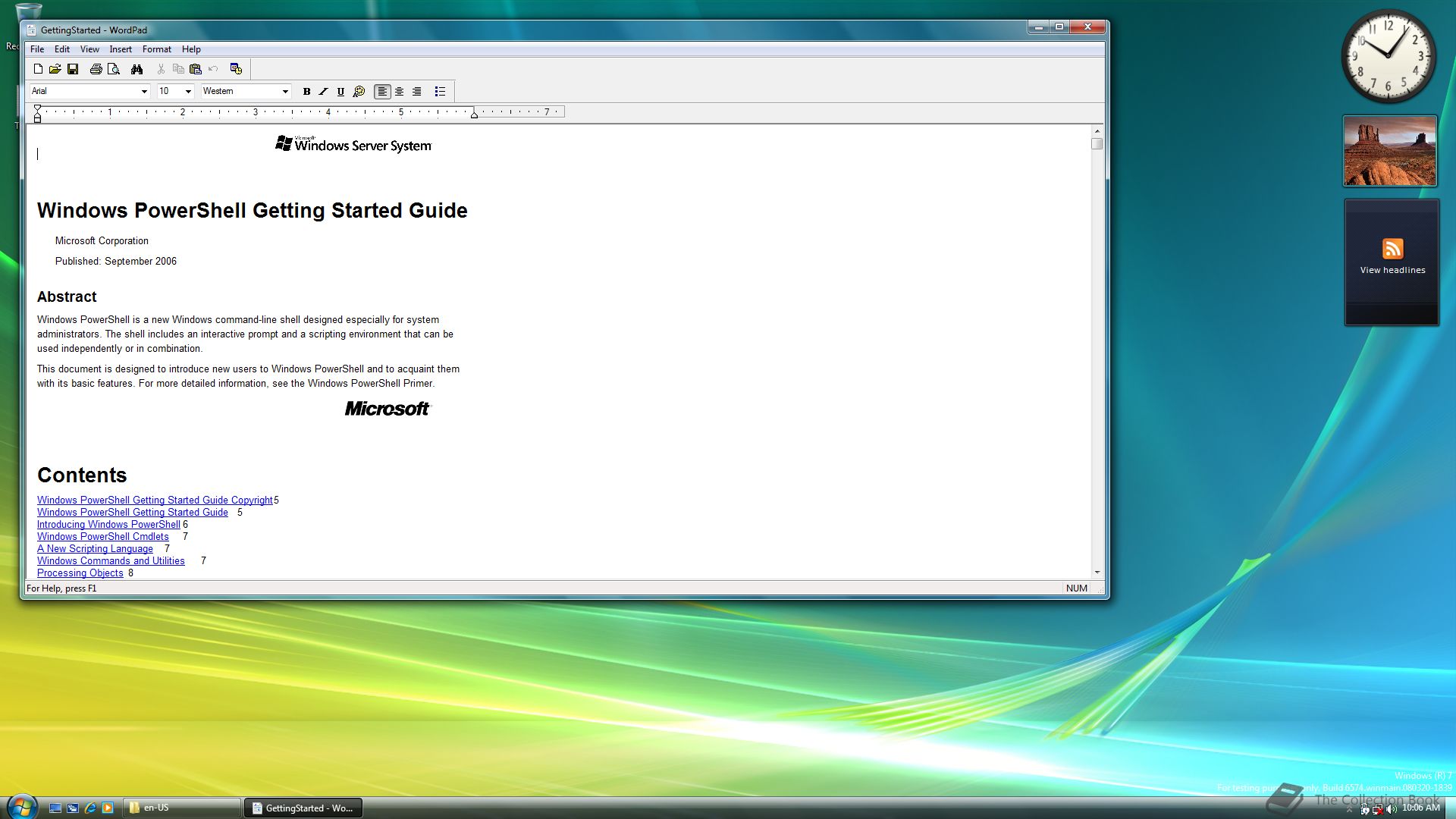This screenshot has width=1456, height=819.
Task: Select Align Right paragraph alignment
Action: [417, 92]
